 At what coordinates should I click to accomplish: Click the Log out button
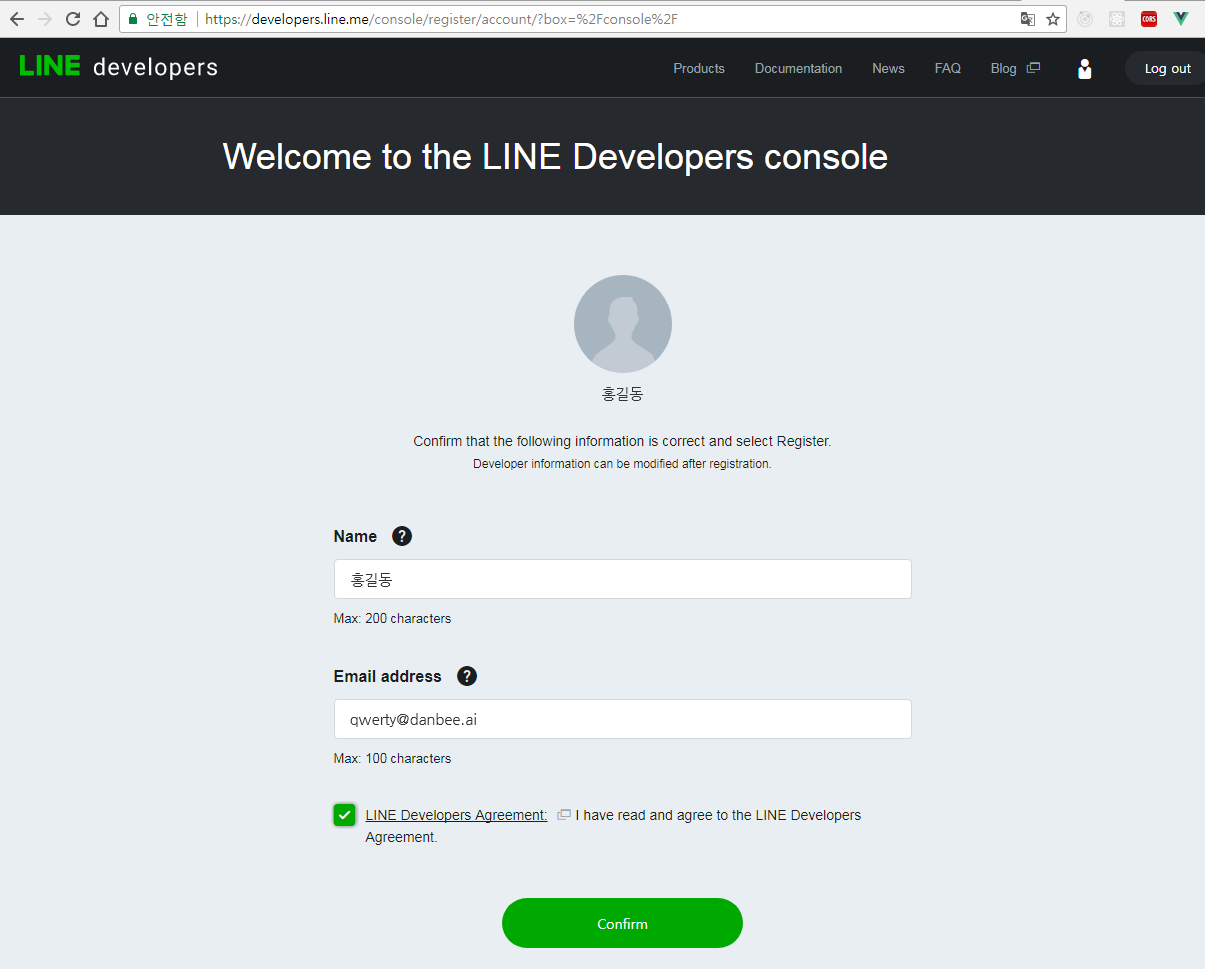[1166, 68]
